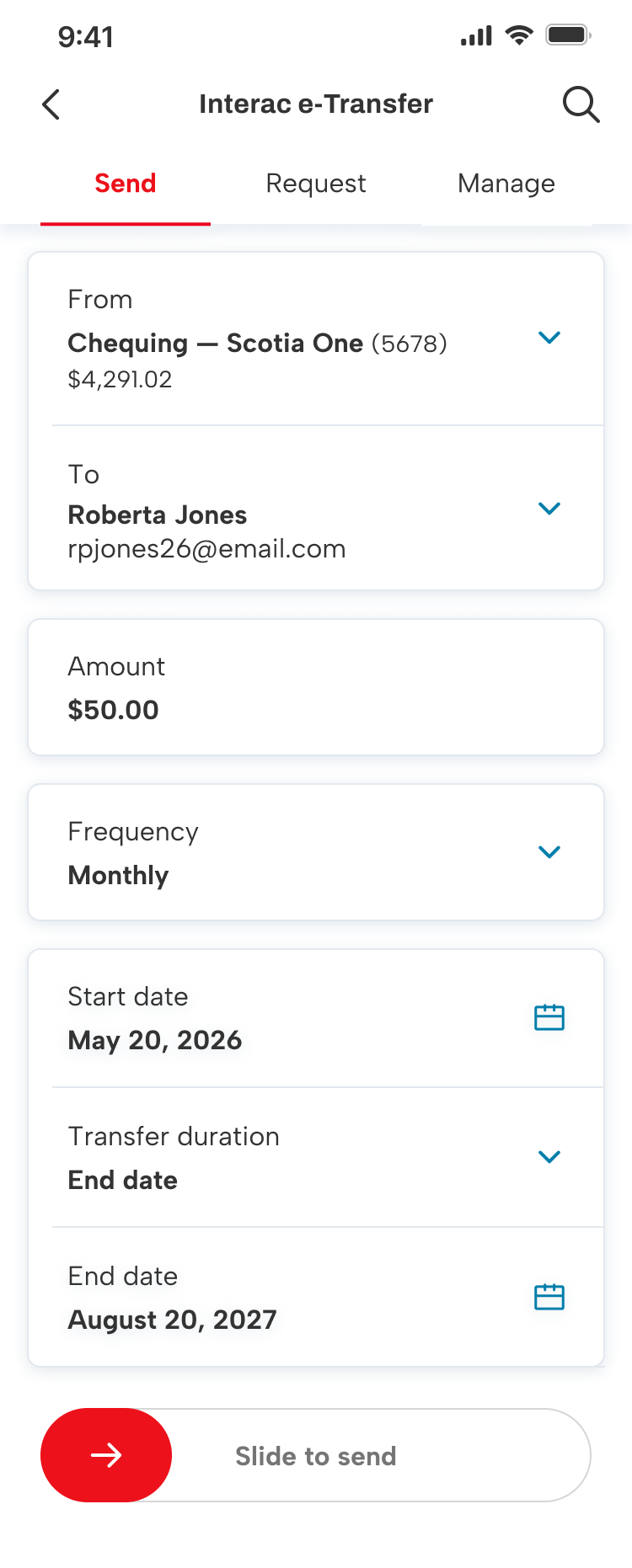This screenshot has height=1568, width=632.
Task: Expand the Transfer duration dropdown chevron
Action: click(549, 1157)
